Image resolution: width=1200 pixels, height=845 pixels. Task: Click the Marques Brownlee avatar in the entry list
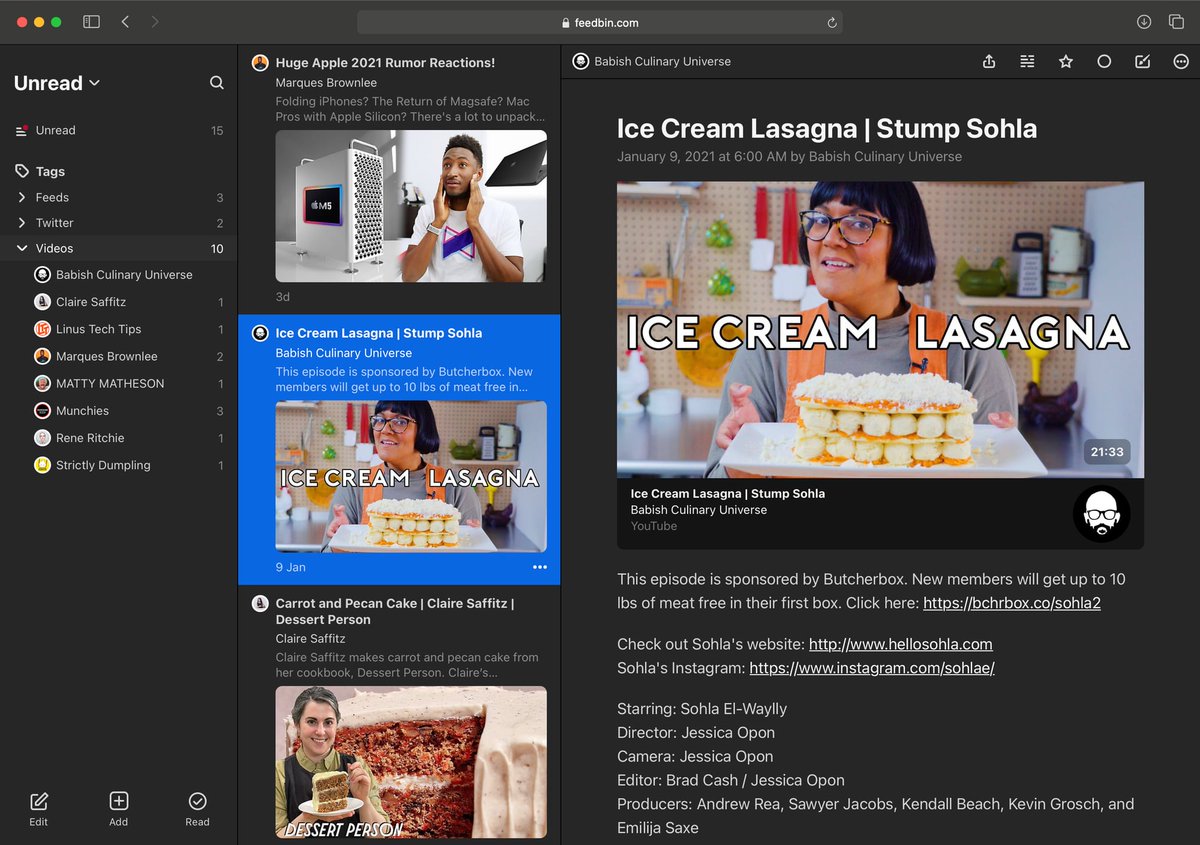click(260, 63)
